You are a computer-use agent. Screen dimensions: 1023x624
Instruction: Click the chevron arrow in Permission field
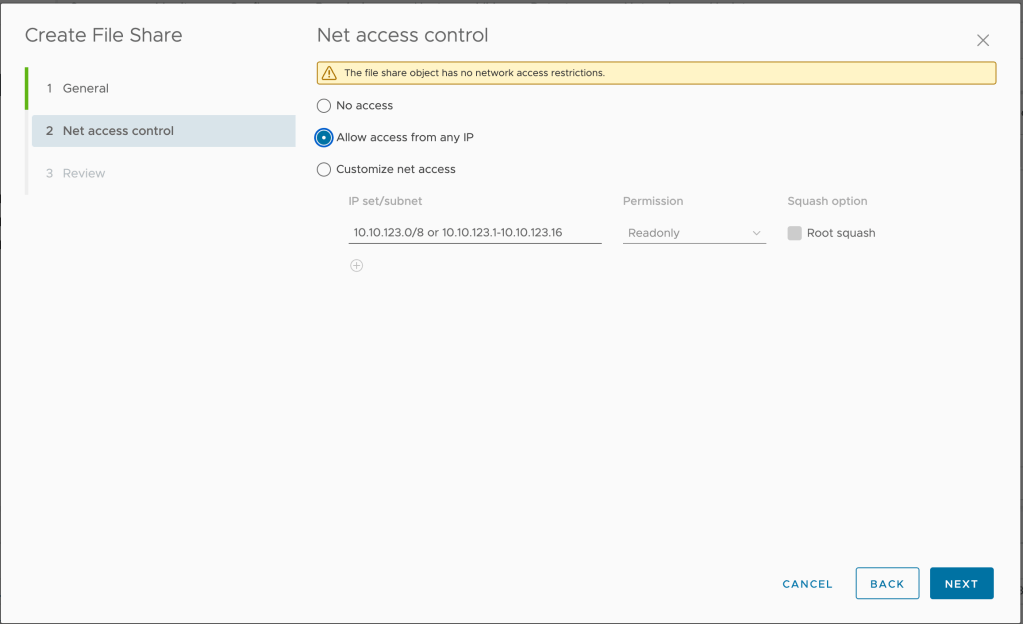pos(756,234)
